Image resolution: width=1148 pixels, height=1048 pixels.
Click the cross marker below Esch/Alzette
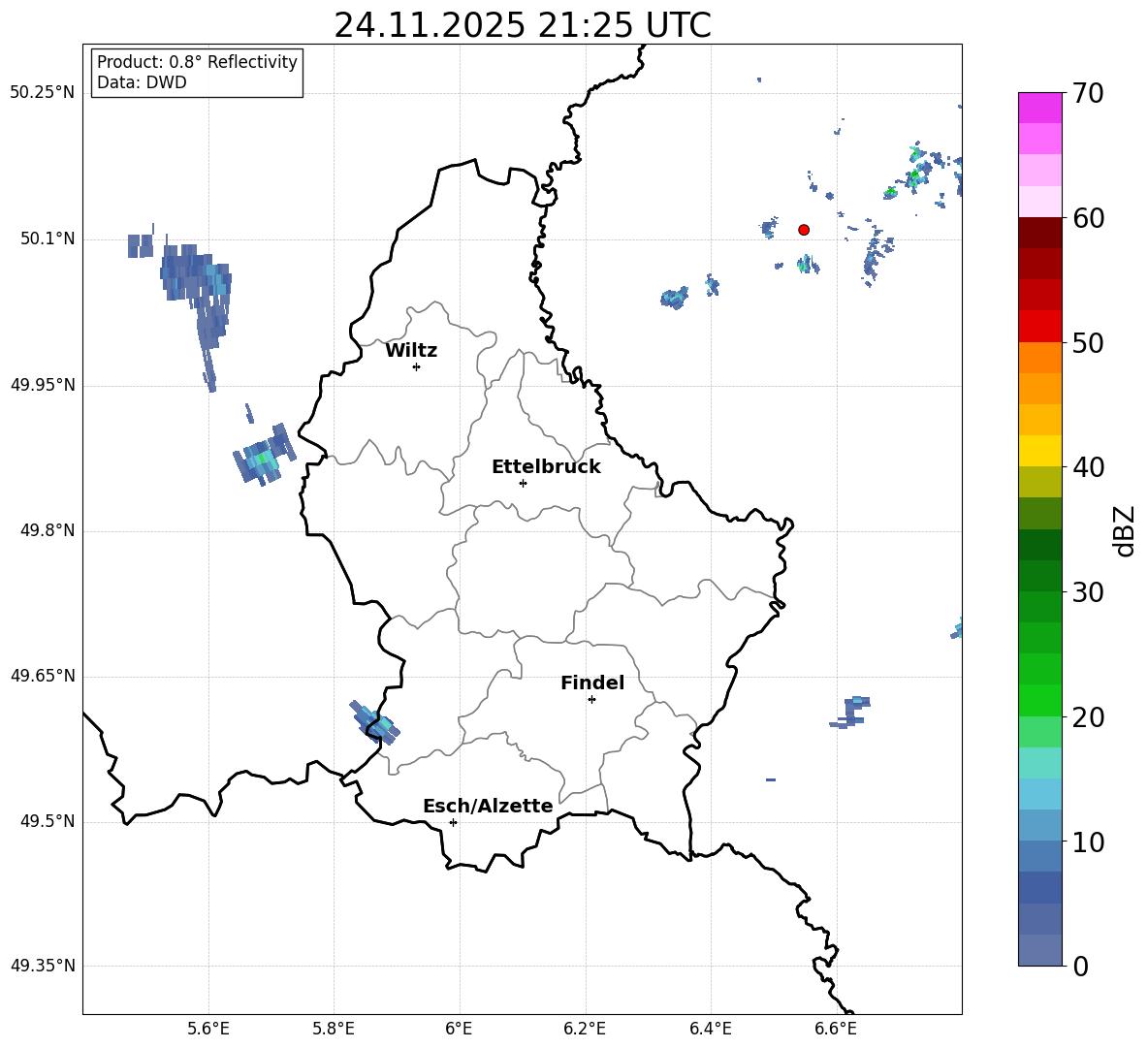[x=453, y=822]
